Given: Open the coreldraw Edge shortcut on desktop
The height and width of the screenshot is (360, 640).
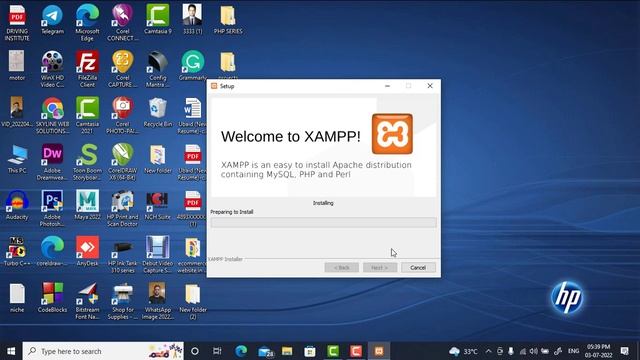Looking at the screenshot, I should 52,252.
